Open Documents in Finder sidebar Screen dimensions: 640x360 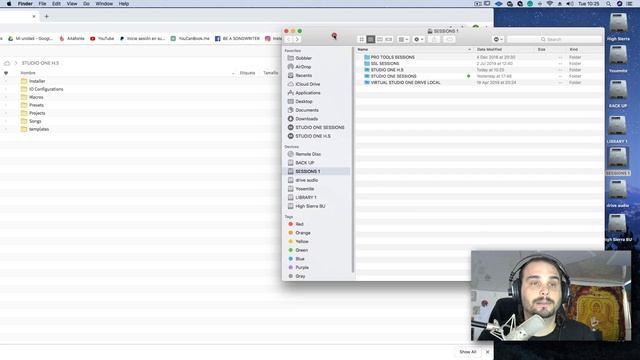pos(307,110)
